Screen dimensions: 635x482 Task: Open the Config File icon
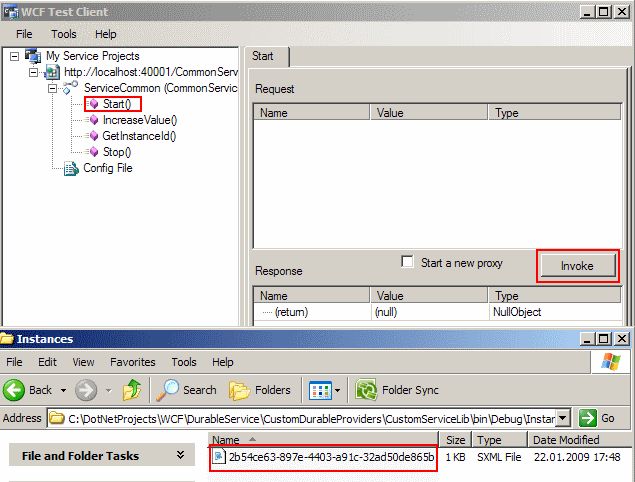[71, 168]
